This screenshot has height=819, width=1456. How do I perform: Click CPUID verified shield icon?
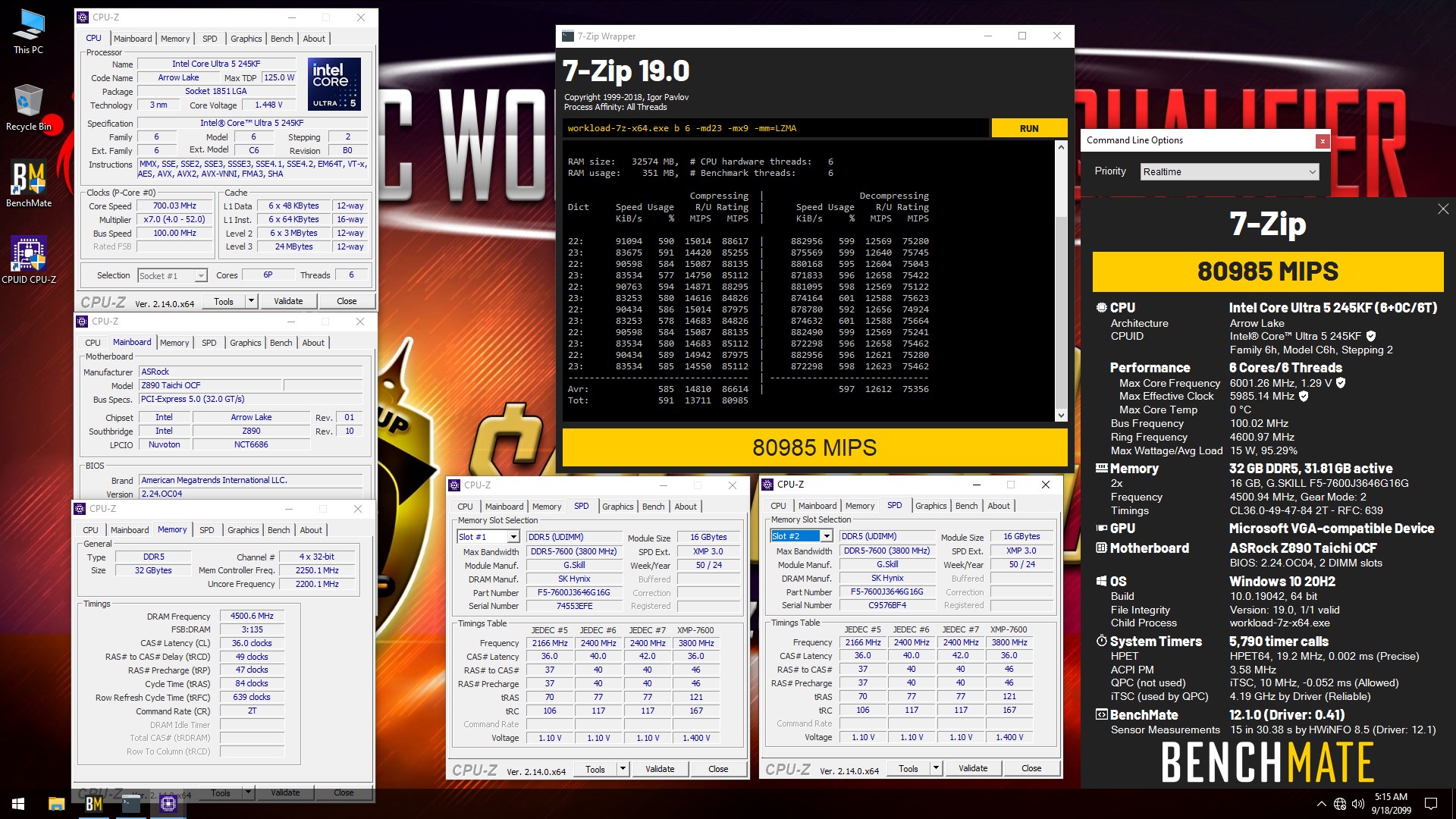click(1371, 336)
